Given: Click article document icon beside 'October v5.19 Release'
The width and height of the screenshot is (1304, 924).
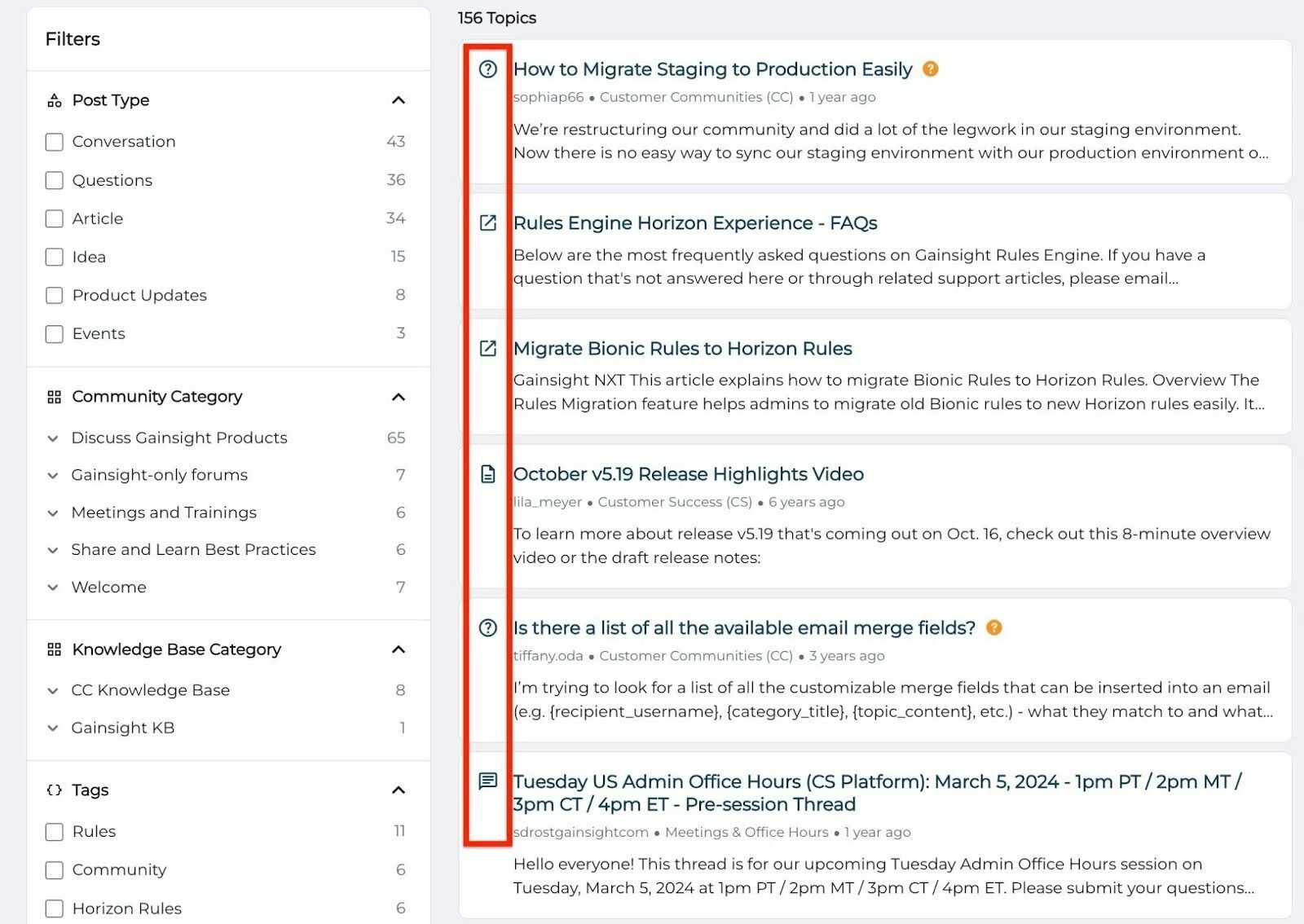Looking at the screenshot, I should point(487,474).
